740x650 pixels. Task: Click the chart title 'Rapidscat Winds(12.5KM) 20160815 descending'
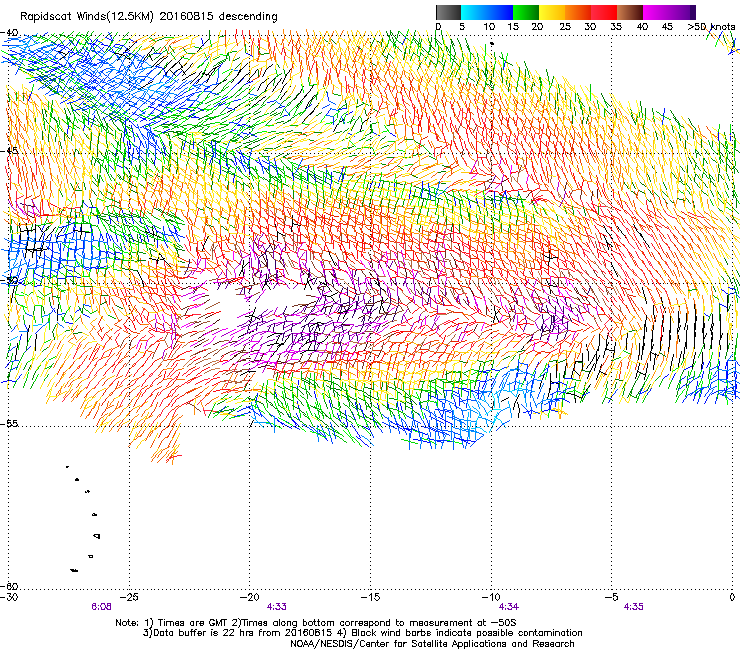pos(149,17)
